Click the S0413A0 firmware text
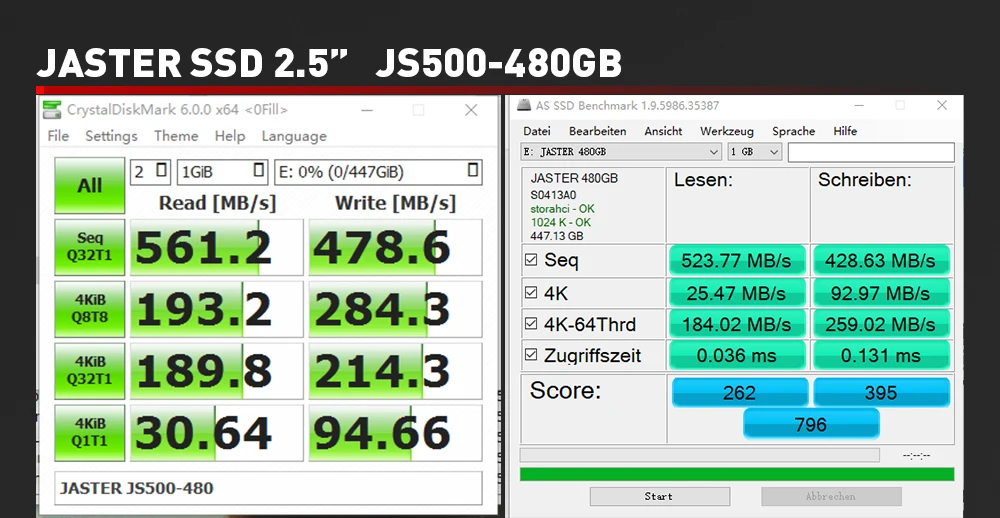Viewport: 1000px width, 518px height. (x=554, y=195)
